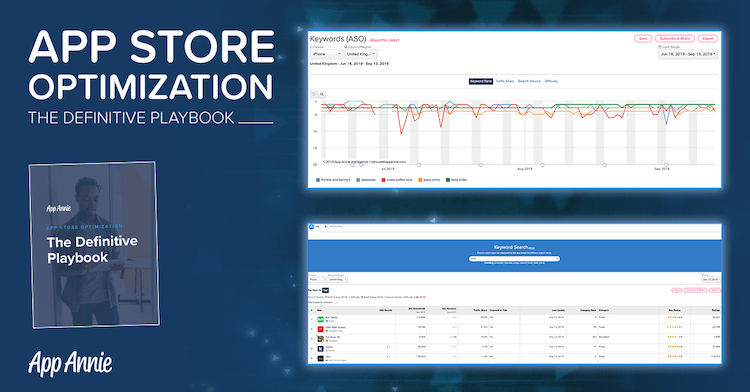Click the chart zoom magnifier icon

pyautogui.click(x=322, y=94)
